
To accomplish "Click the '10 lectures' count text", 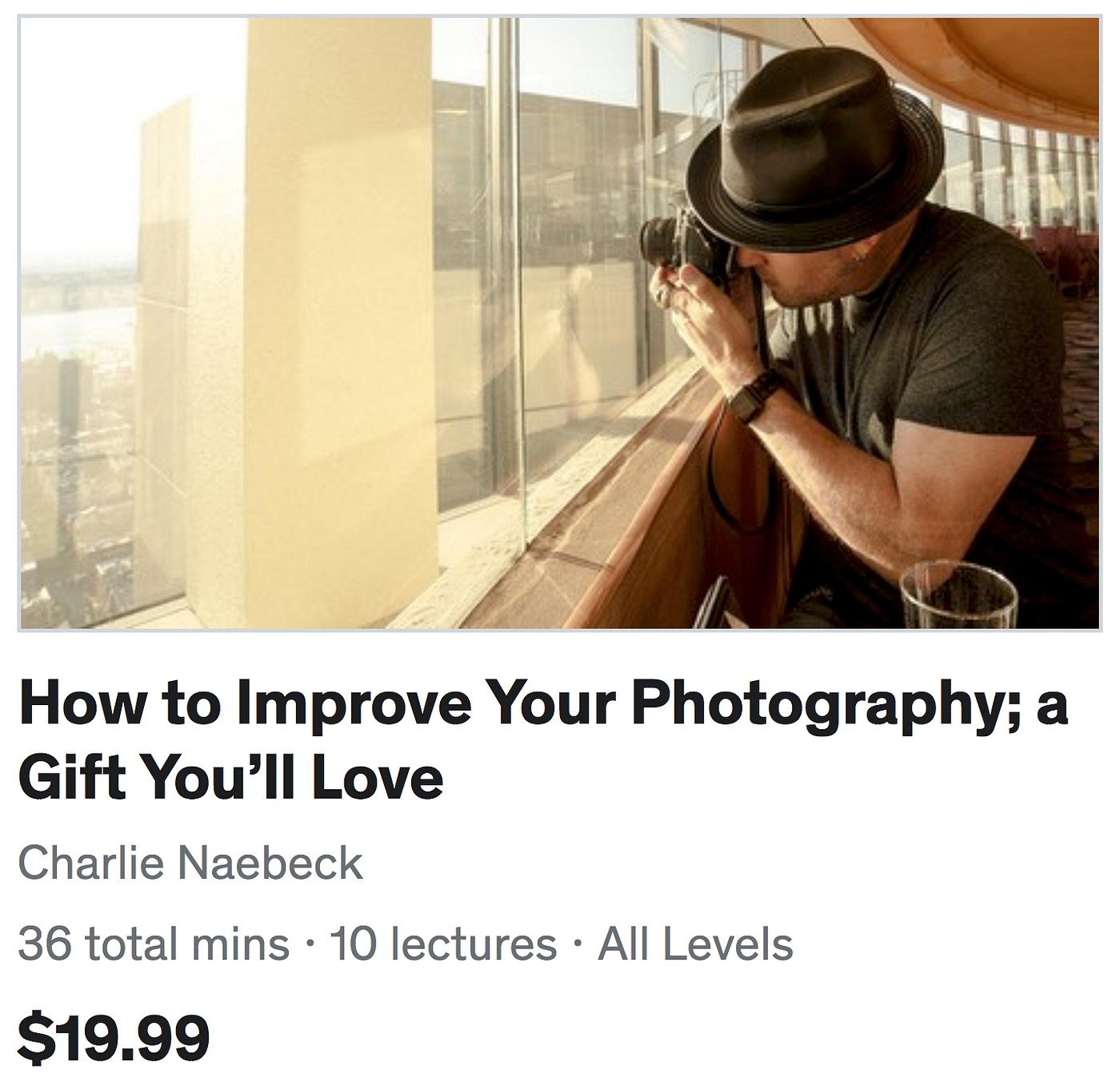I will click(x=443, y=944).
